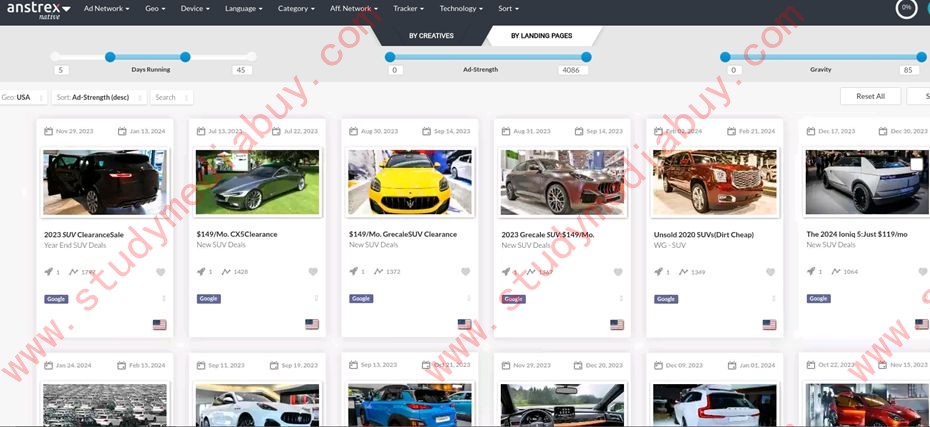Expand the Tracker filter menu

(x=409, y=9)
